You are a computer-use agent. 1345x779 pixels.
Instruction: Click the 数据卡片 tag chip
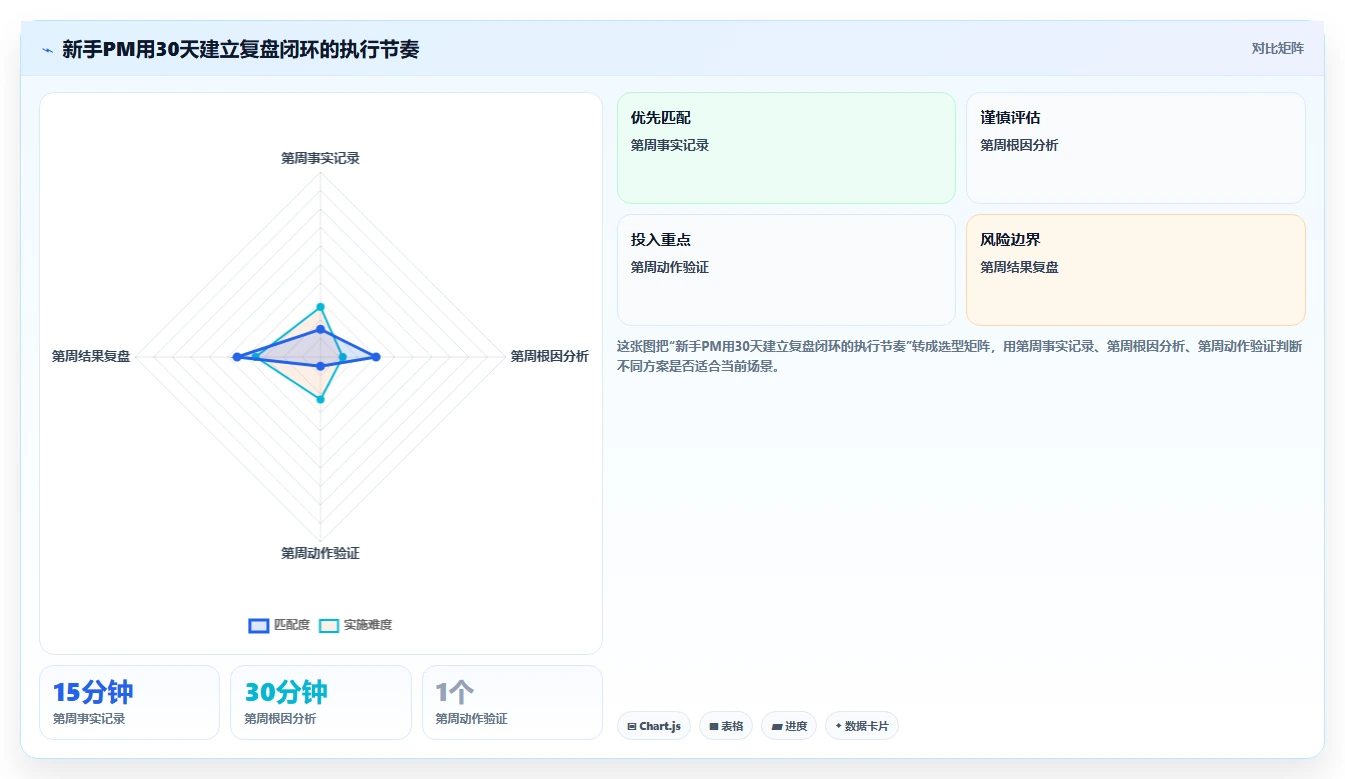pyautogui.click(x=862, y=726)
